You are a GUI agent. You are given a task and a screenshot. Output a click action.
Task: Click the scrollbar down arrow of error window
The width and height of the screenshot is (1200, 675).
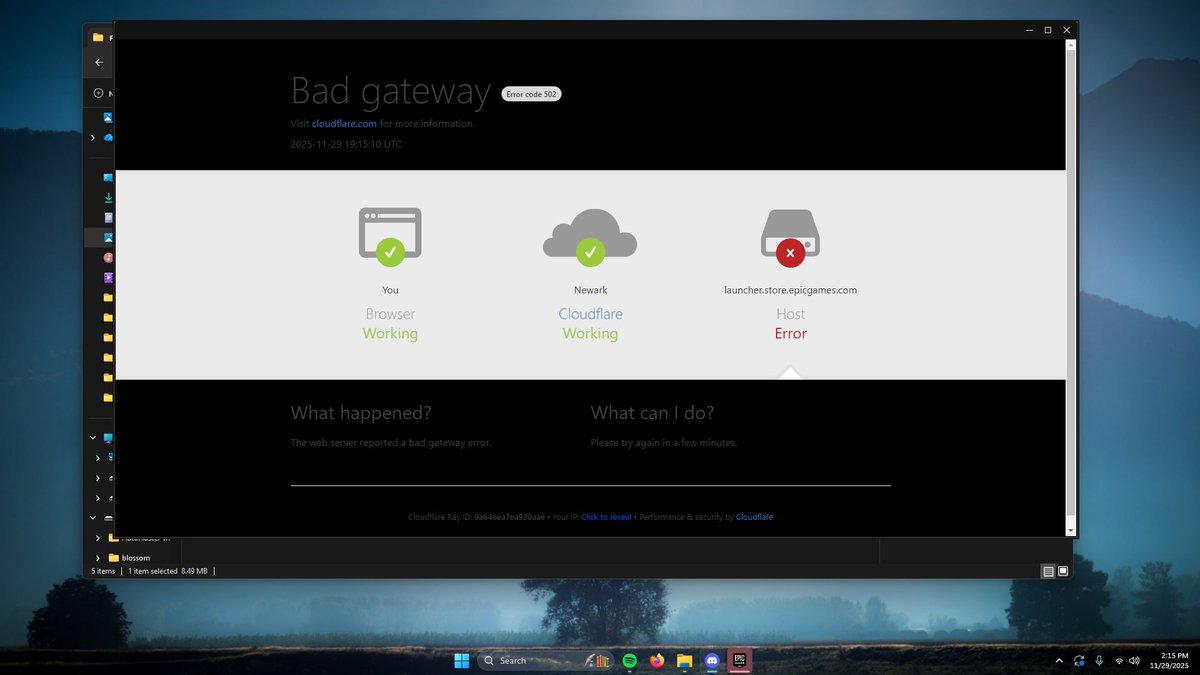(1071, 530)
